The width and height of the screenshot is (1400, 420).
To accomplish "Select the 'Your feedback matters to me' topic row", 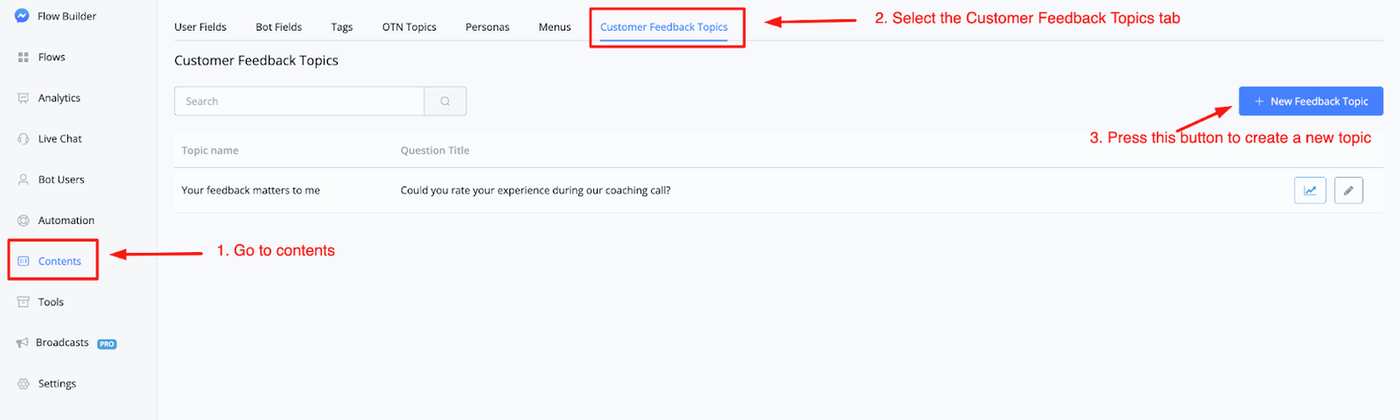I will tap(251, 190).
